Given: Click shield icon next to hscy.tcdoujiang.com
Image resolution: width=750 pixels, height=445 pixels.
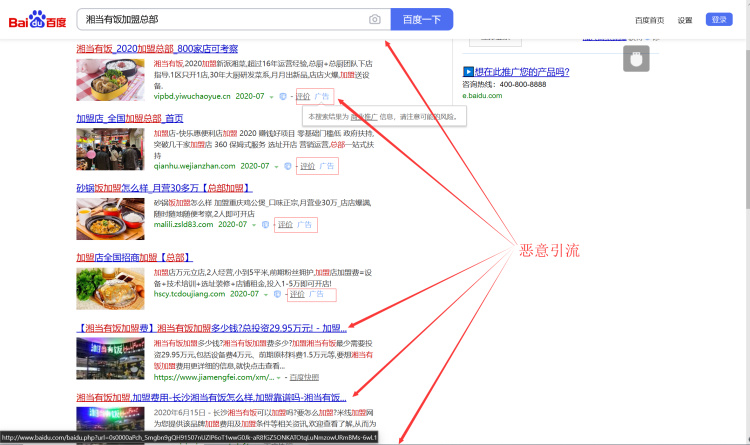Looking at the screenshot, I should coord(278,295).
